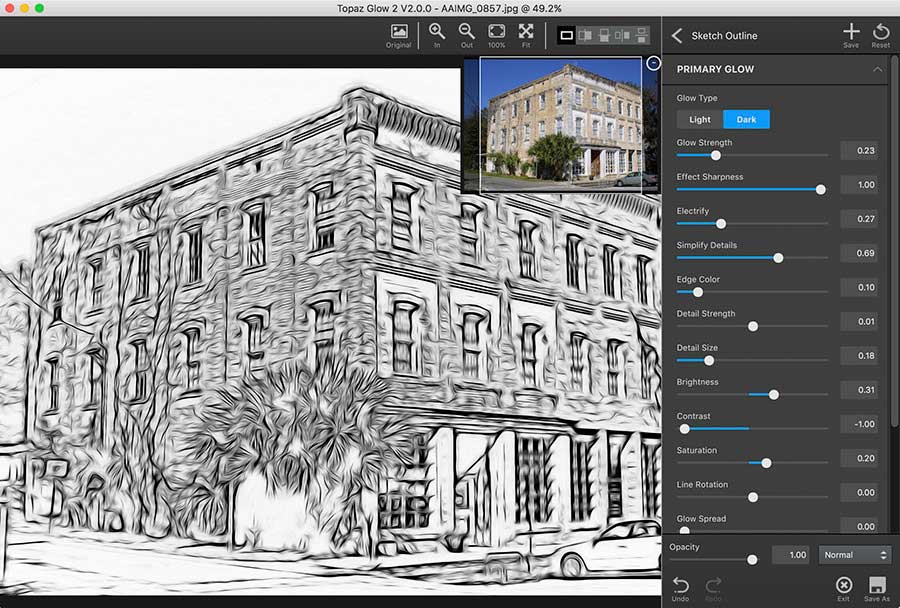
Task: Click the Original image view icon
Action: click(399, 36)
